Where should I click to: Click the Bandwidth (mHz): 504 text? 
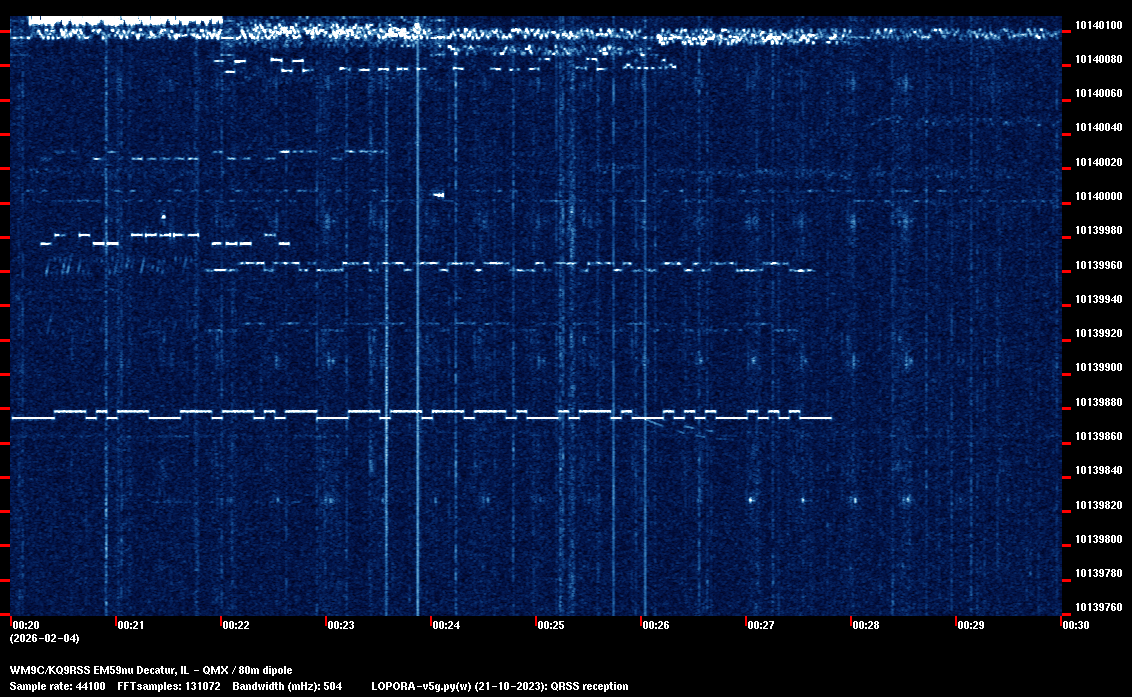point(288,686)
